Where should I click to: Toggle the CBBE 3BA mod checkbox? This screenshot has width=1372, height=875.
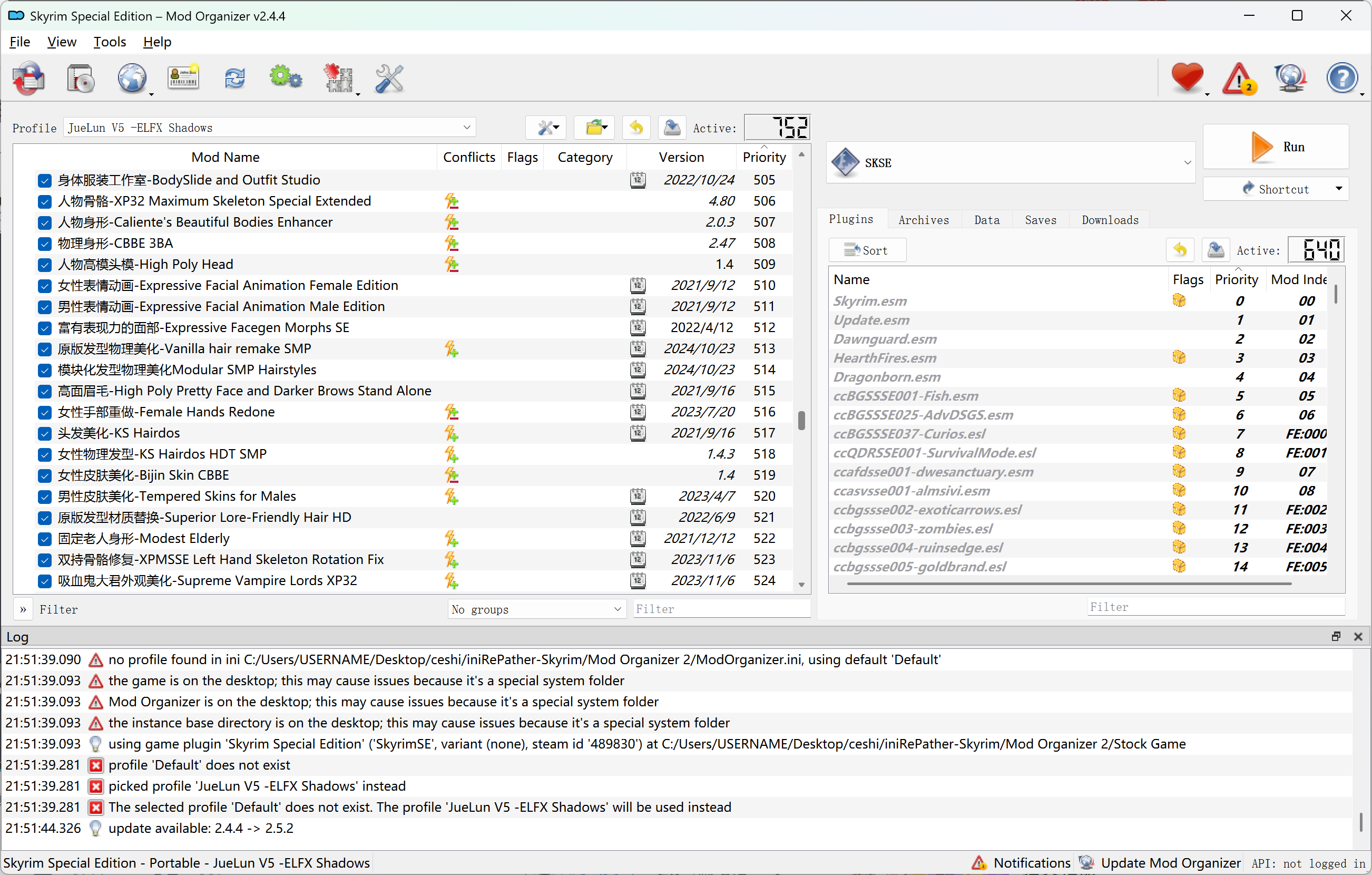pos(45,244)
